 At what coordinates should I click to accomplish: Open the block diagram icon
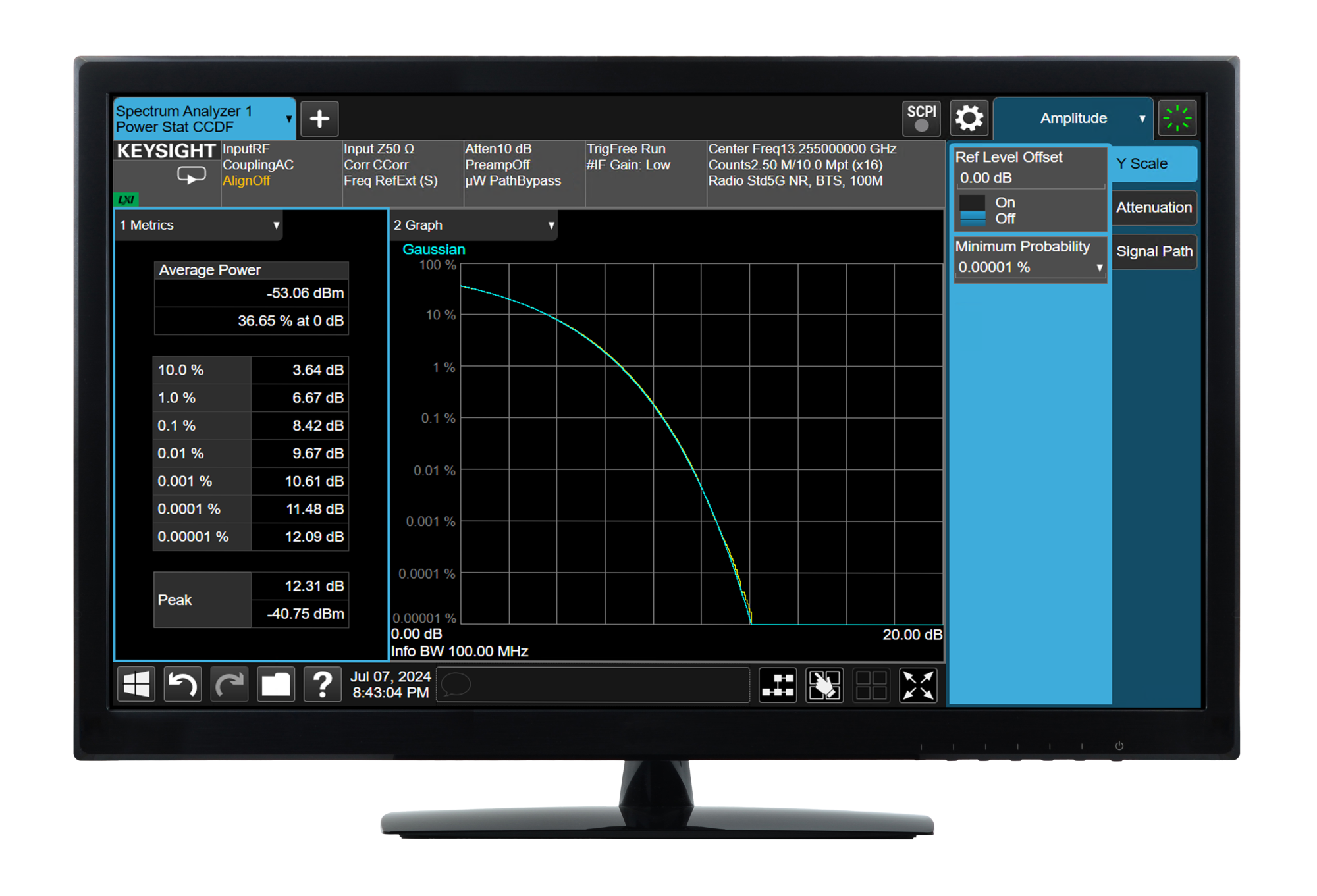778,685
